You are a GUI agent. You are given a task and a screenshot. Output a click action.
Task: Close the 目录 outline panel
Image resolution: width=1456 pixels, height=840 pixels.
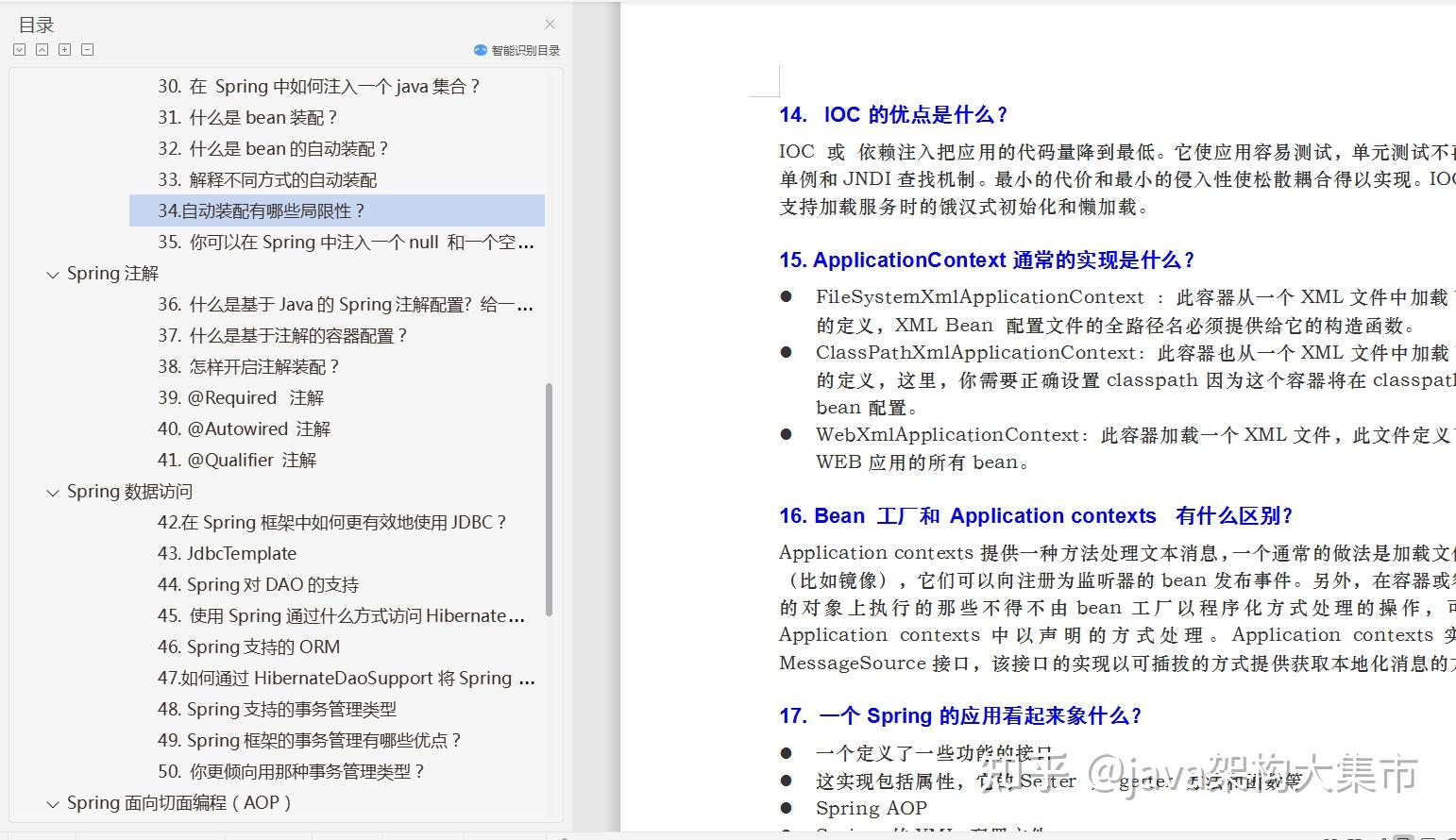pyautogui.click(x=550, y=25)
